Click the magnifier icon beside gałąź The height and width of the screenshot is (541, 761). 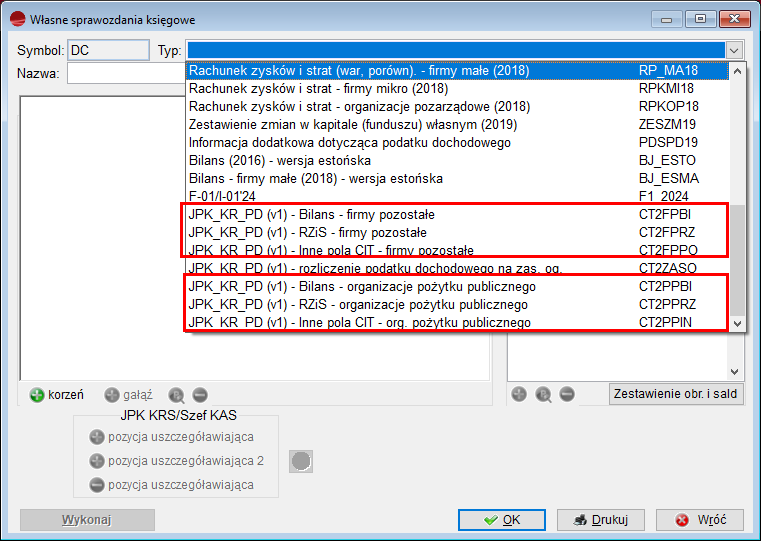click(177, 395)
